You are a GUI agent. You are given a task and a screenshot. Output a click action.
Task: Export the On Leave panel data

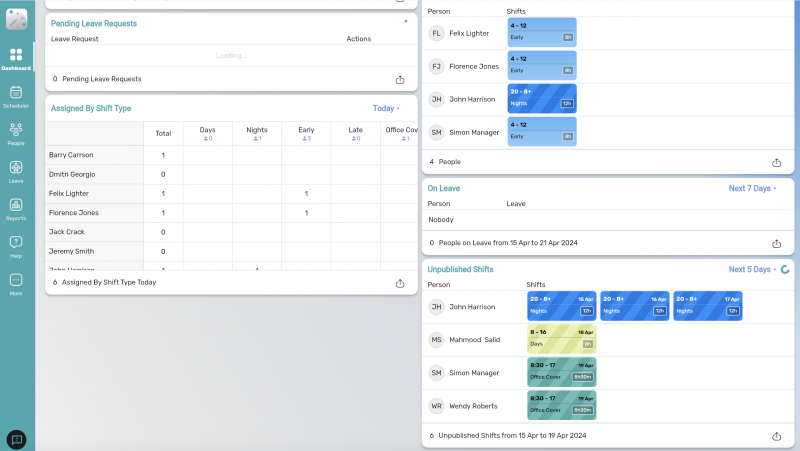[x=777, y=243]
